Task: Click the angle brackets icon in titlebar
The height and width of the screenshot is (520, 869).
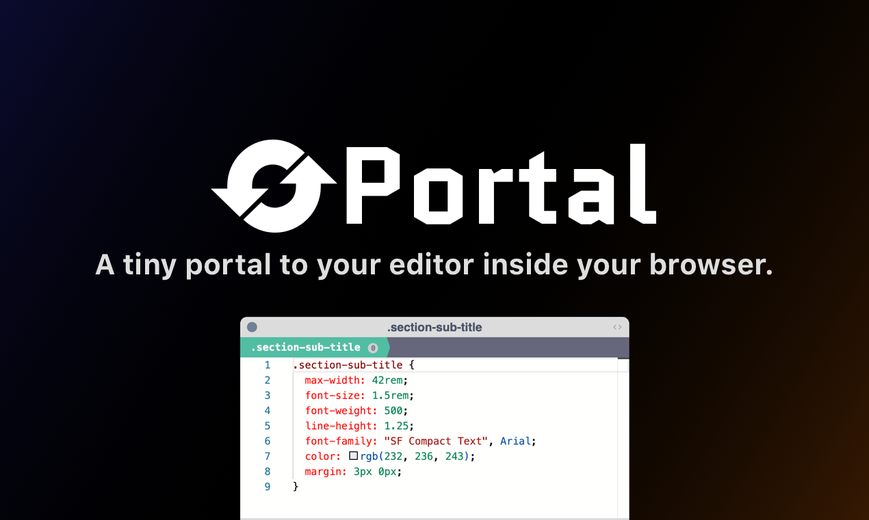Action: (617, 327)
